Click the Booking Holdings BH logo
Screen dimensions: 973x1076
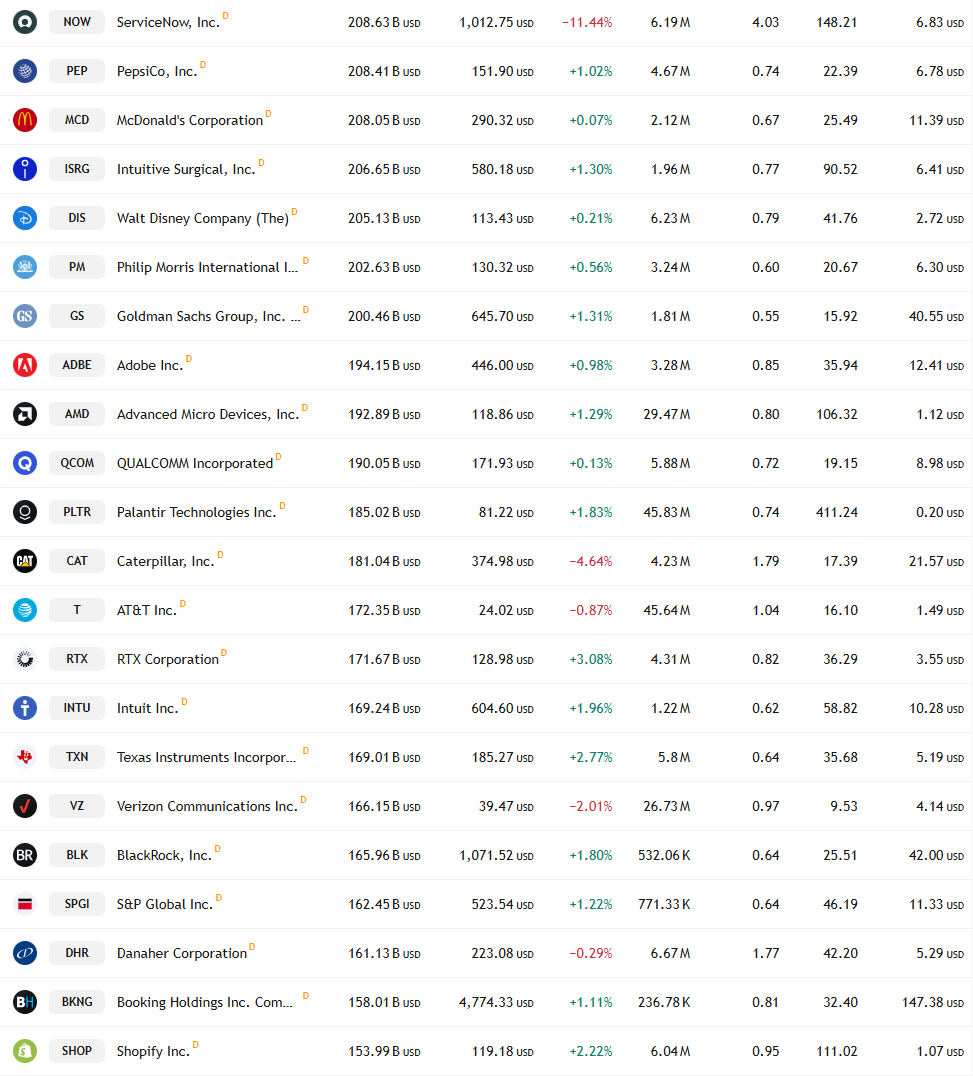[x=25, y=1002]
